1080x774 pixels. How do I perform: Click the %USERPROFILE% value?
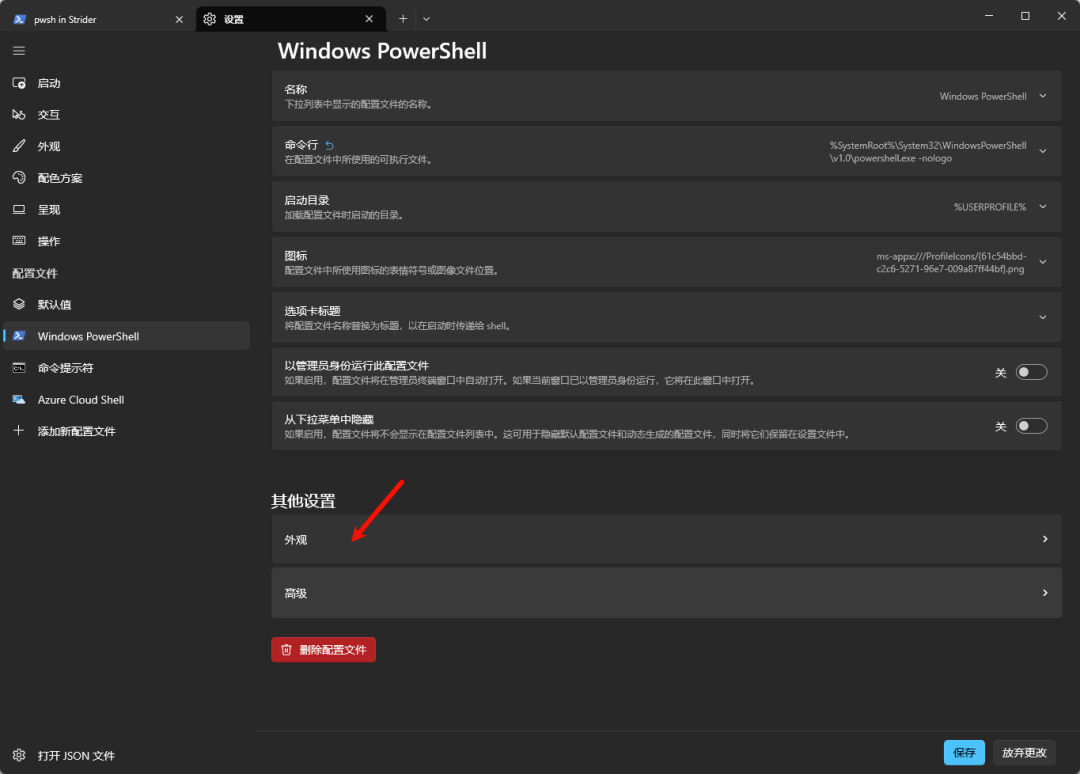[990, 207]
